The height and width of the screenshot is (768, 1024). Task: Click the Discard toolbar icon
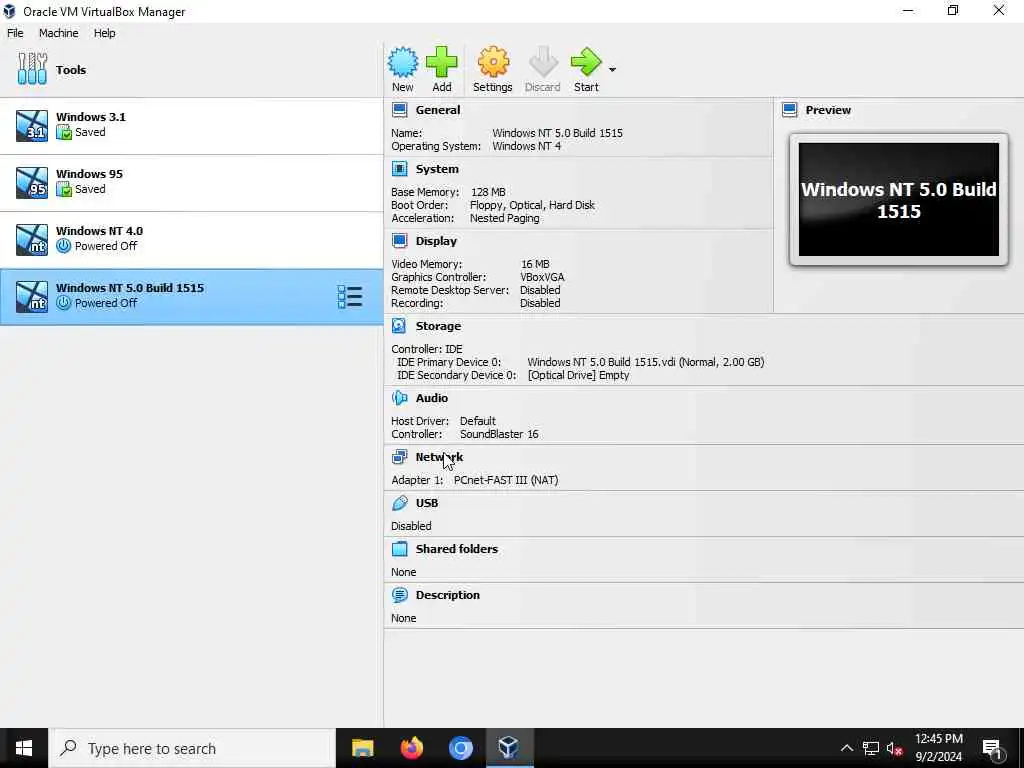click(x=543, y=62)
